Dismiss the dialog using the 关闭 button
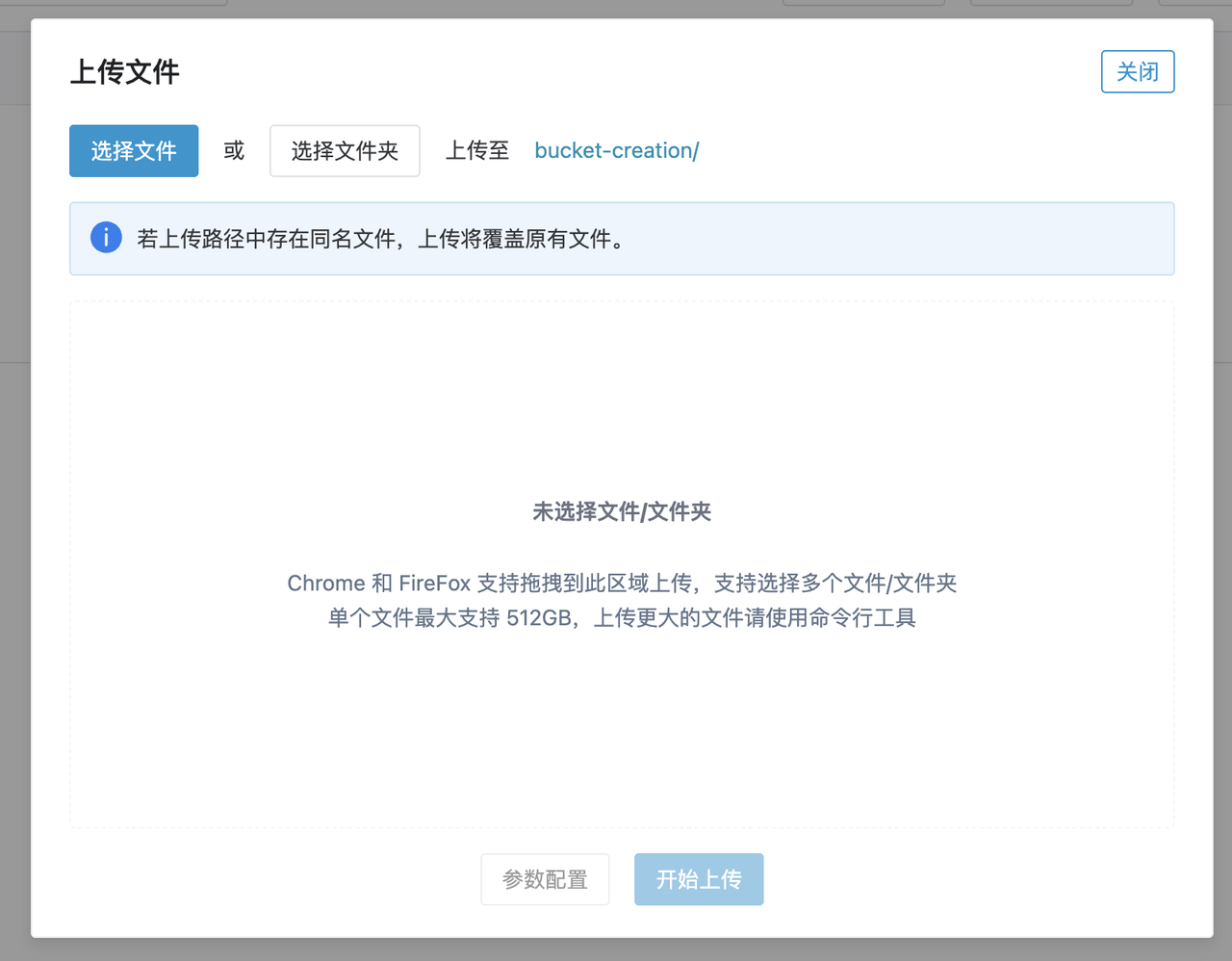Screen dimensions: 1232x961 pos(1137,71)
